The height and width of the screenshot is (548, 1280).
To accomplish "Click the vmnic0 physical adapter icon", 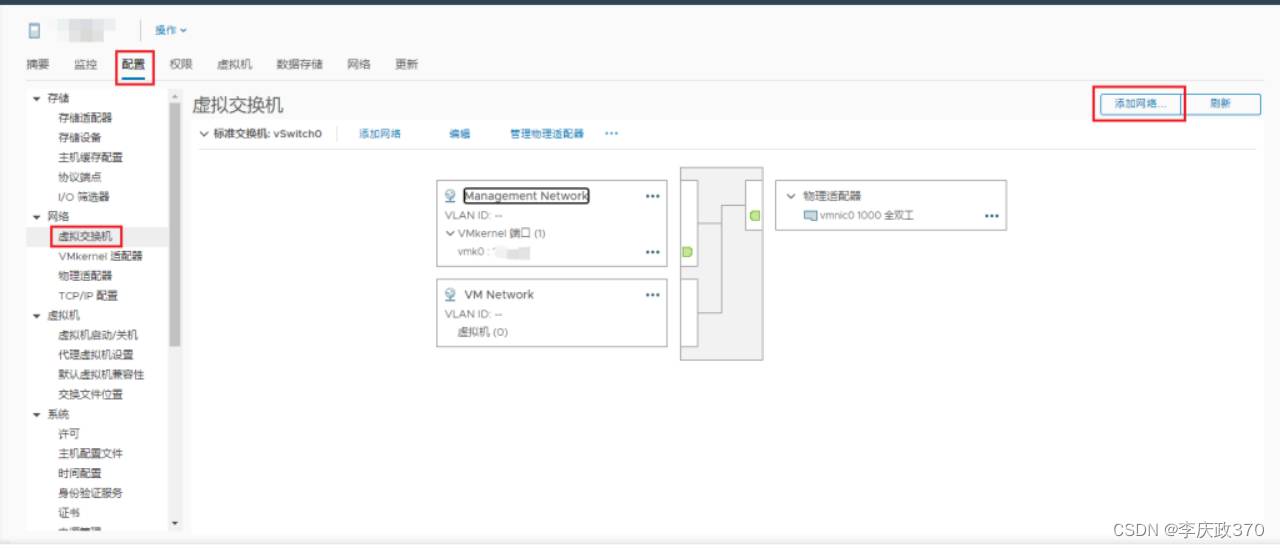I will tap(810, 216).
